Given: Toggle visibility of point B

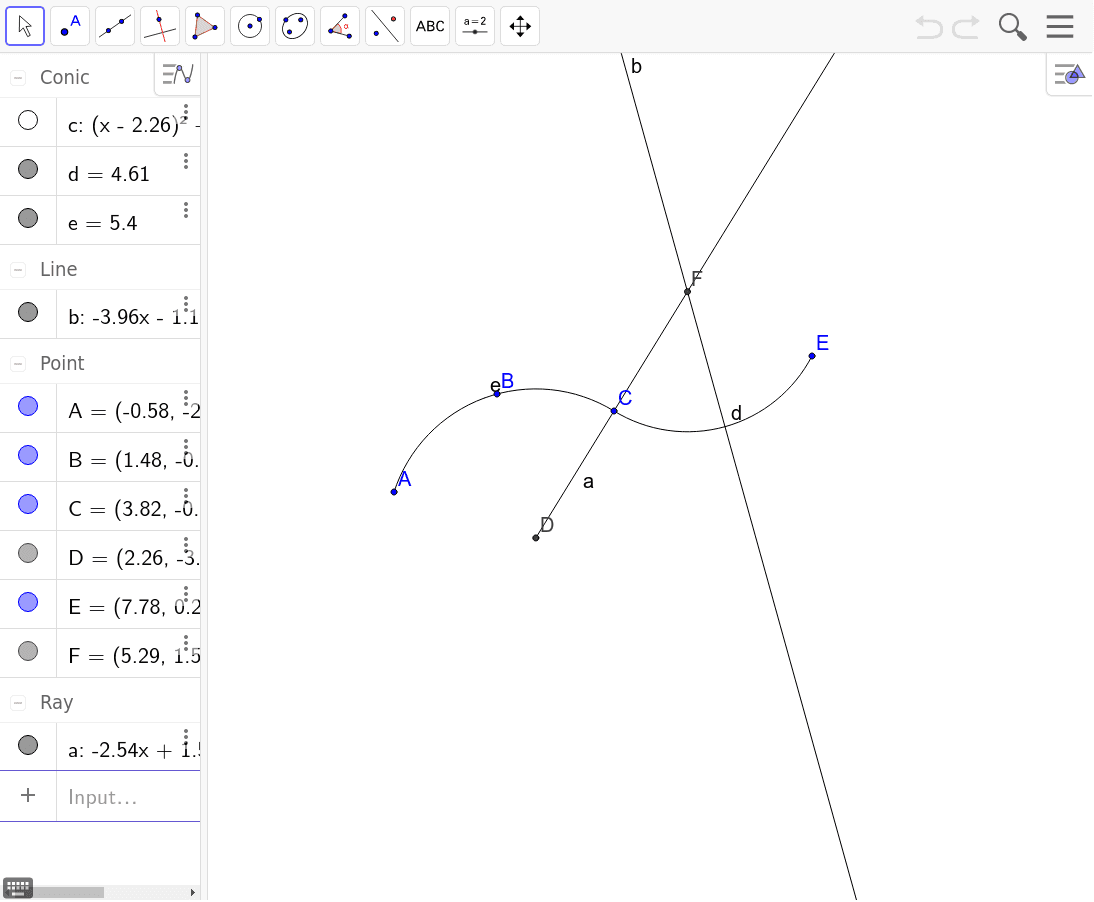Looking at the screenshot, I should [28, 456].
